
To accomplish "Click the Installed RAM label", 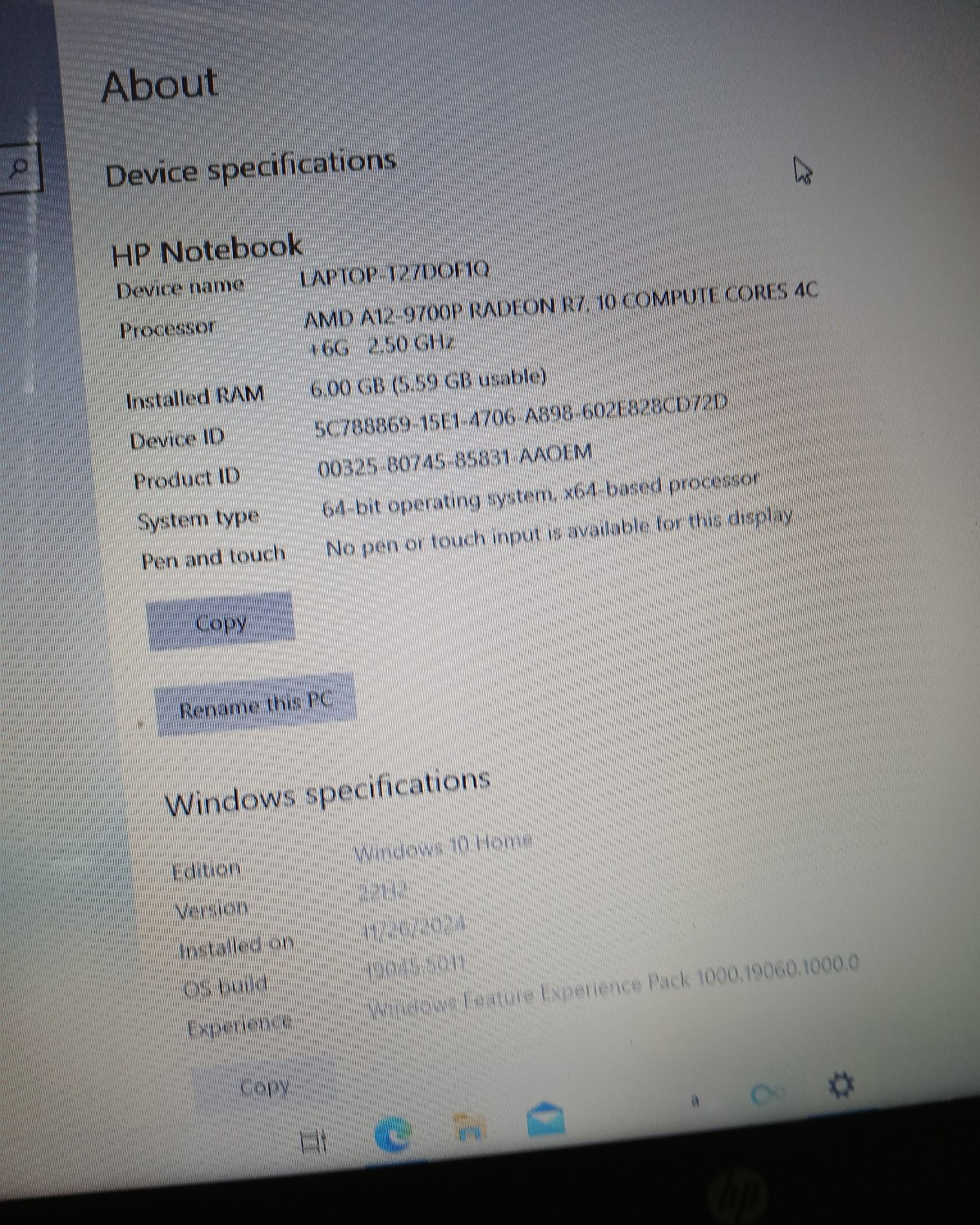I will click(x=195, y=397).
